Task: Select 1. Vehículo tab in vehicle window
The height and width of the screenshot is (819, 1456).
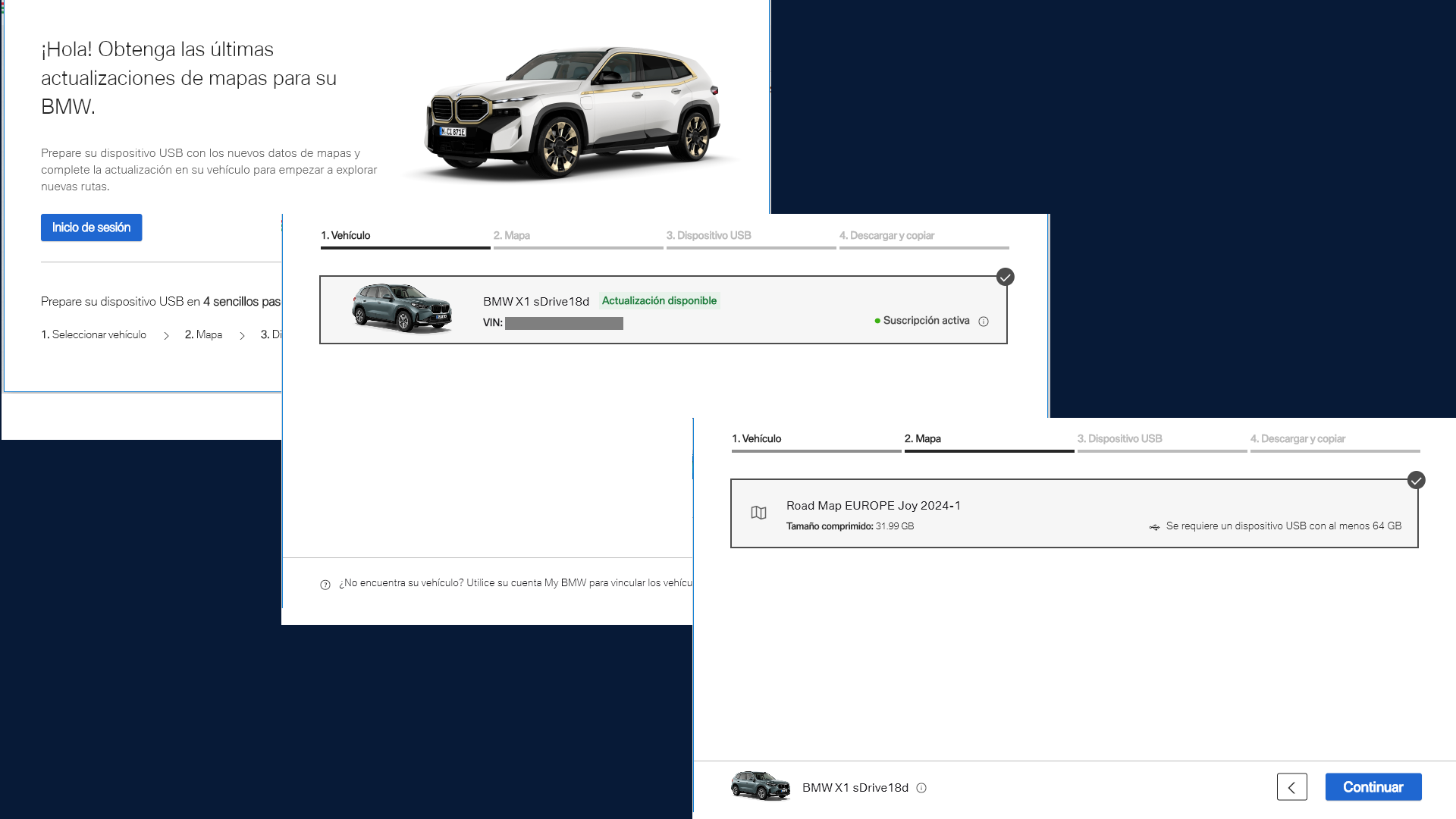Action: point(405,237)
